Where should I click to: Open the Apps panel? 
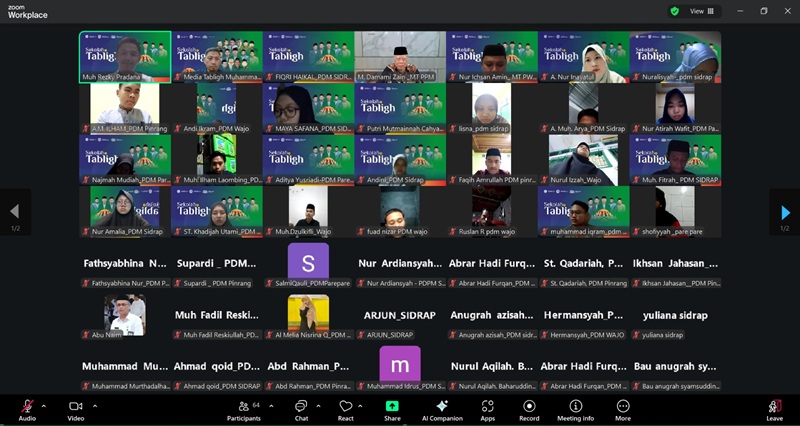(488, 408)
